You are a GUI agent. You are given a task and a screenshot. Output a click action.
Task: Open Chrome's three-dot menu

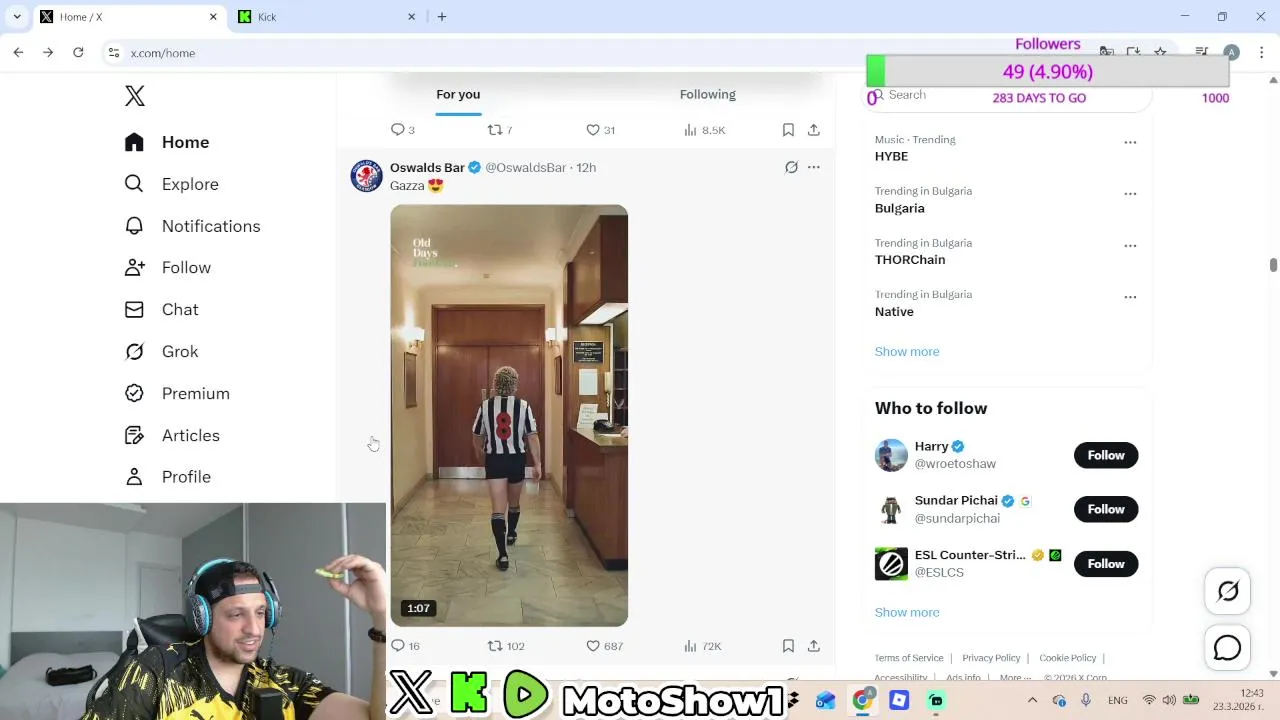tap(1262, 53)
